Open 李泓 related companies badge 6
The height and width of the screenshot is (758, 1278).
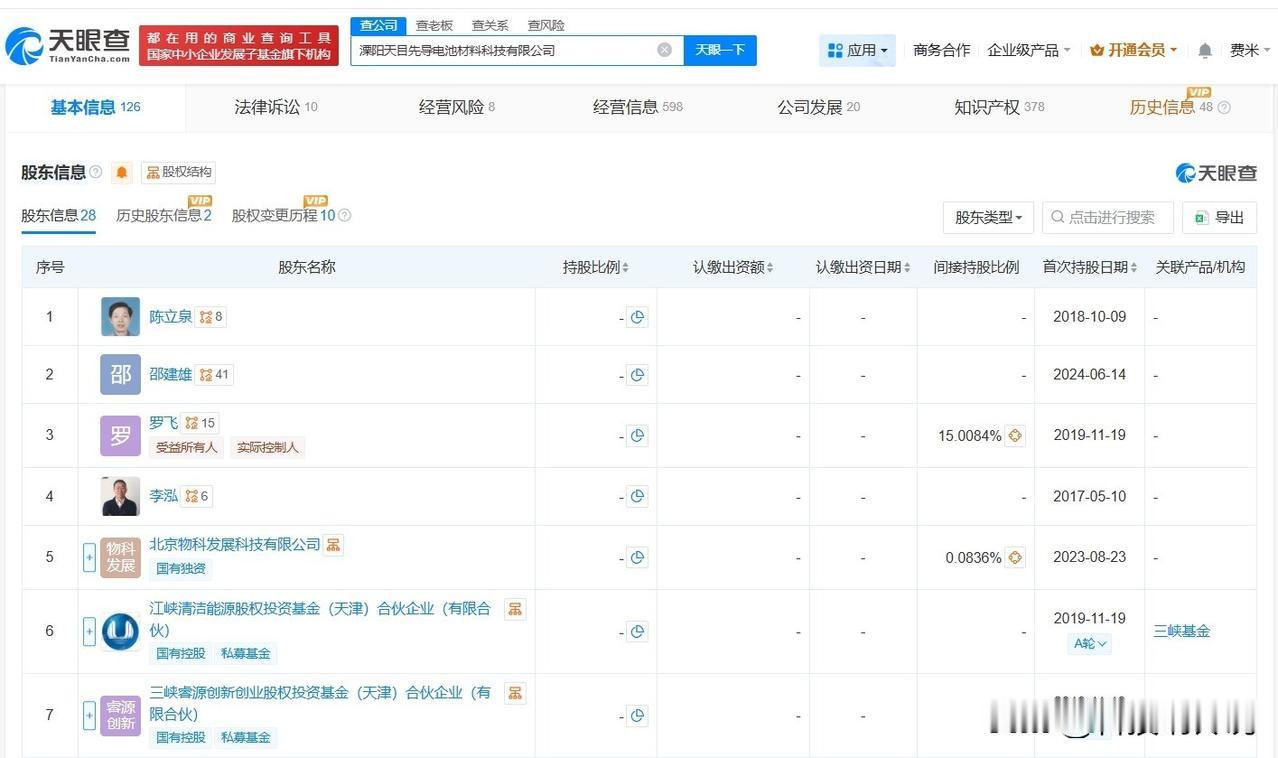197,496
